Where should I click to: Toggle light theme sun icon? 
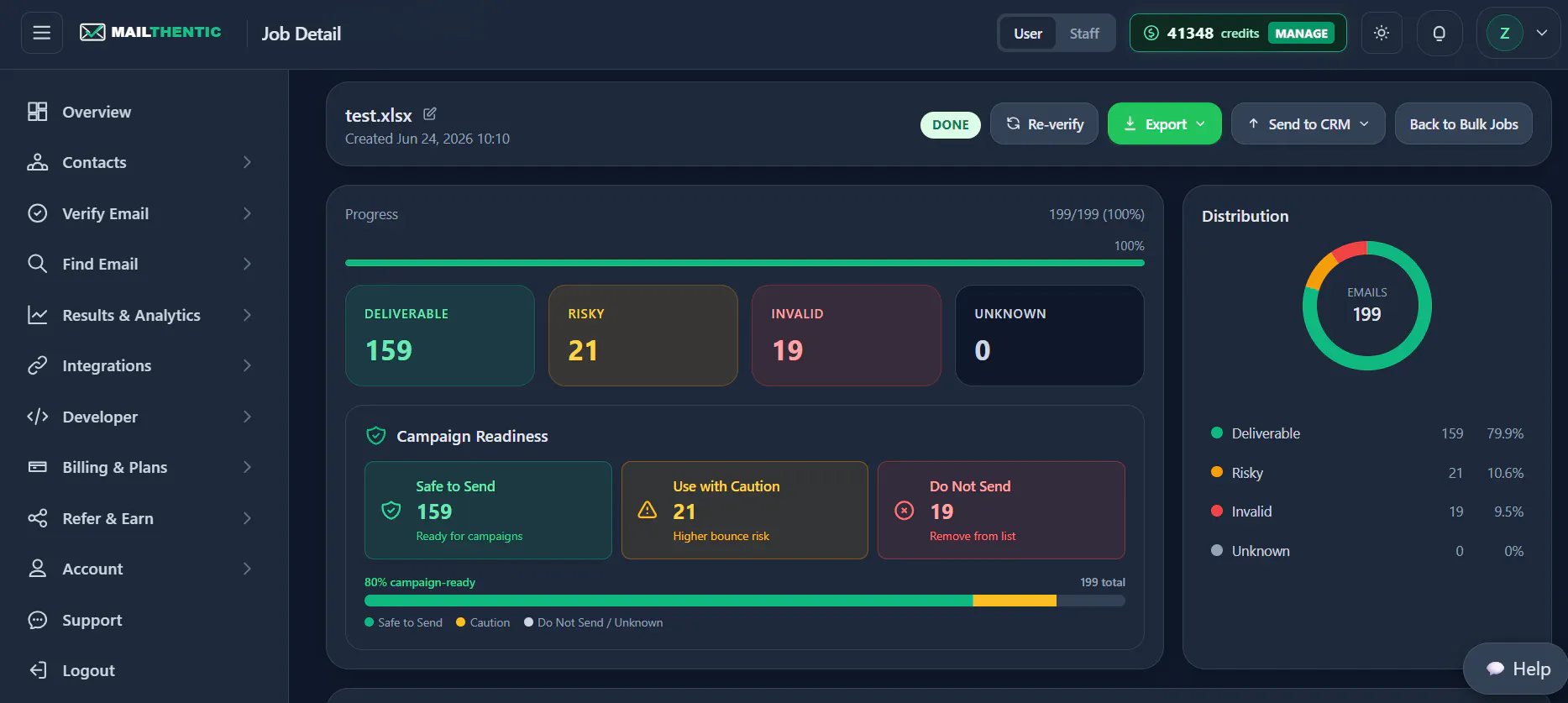[x=1382, y=34]
